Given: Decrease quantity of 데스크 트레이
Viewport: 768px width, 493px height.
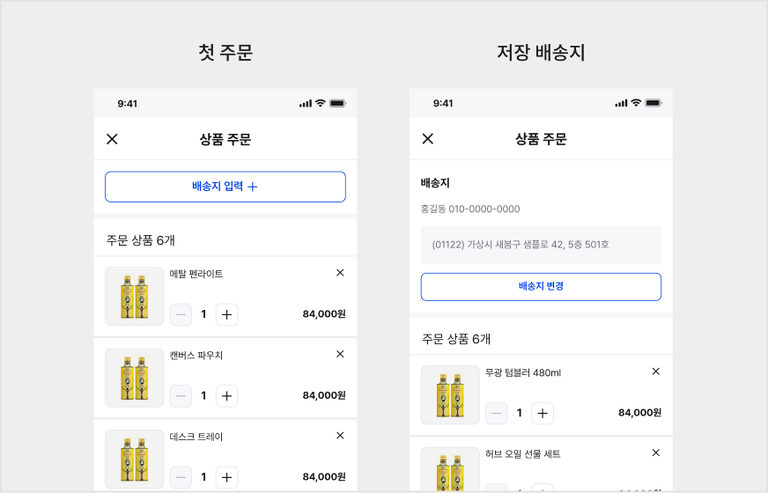Looking at the screenshot, I should [181, 477].
